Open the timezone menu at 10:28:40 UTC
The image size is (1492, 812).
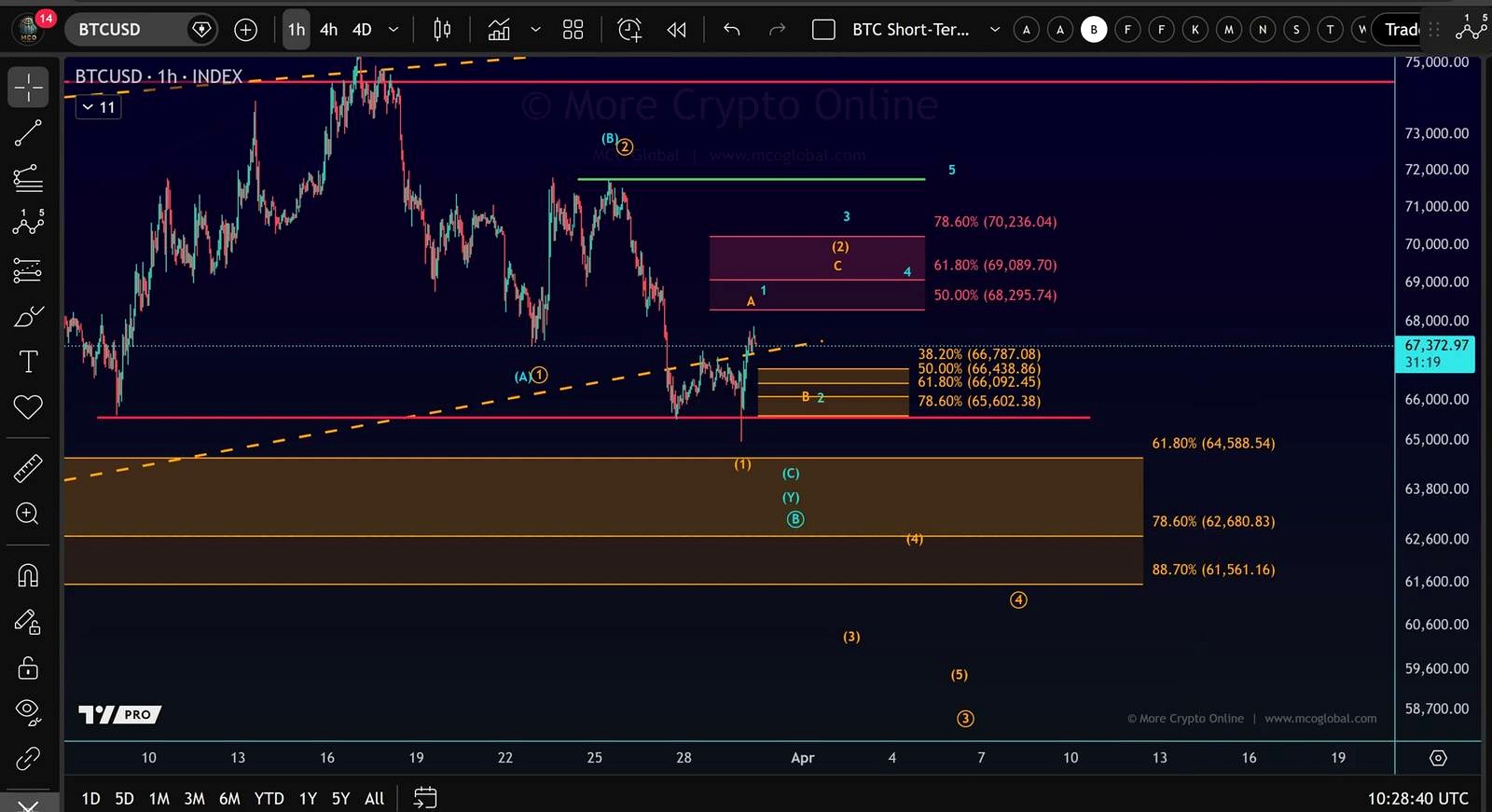tap(1417, 798)
